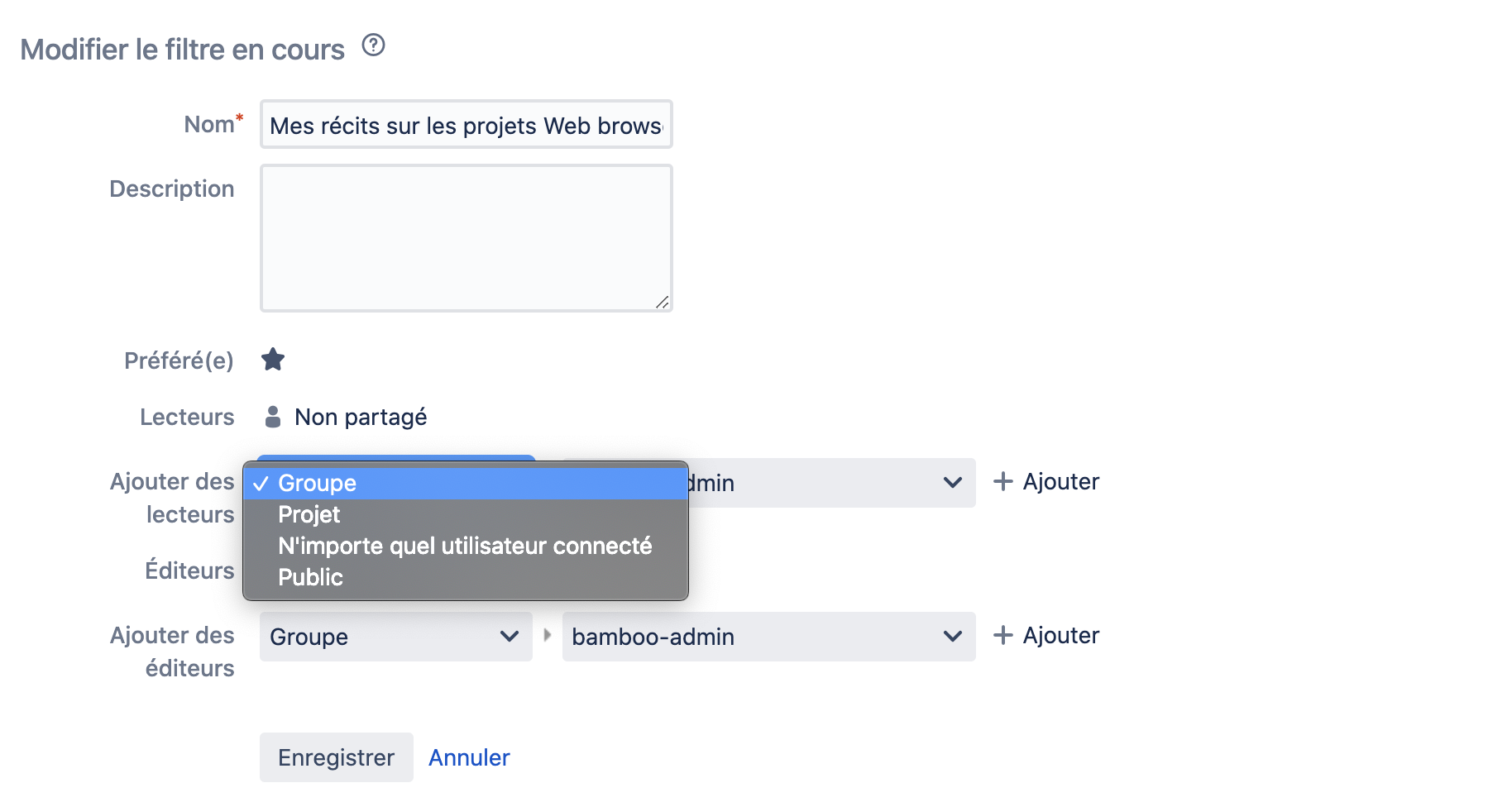Image resolution: width=1512 pixels, height=802 pixels.
Task: Click the person icon beside Non partagé
Action: (x=273, y=417)
